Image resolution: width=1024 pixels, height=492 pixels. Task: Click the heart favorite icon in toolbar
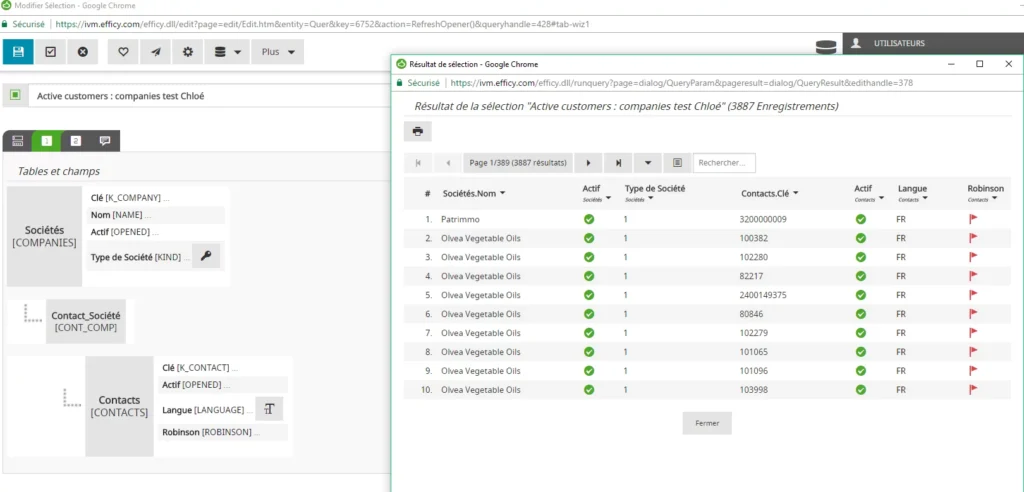click(123, 52)
